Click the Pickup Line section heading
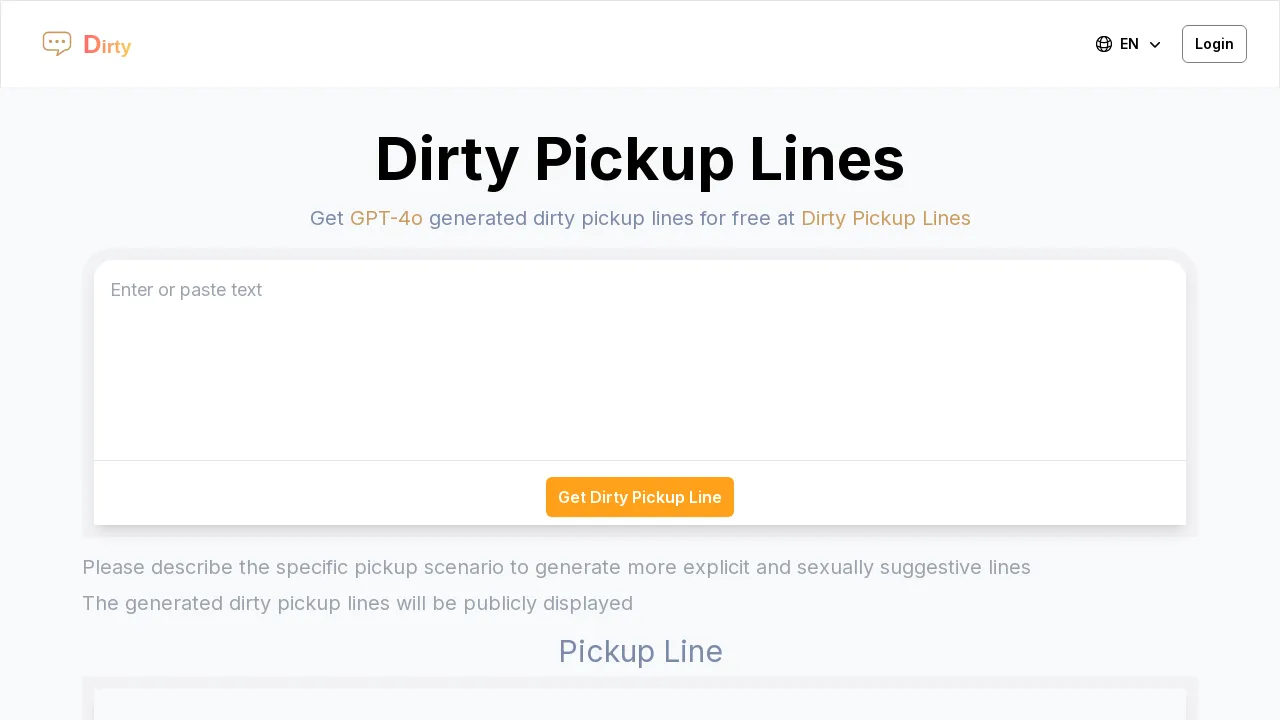1280x720 pixels. pyautogui.click(x=640, y=651)
